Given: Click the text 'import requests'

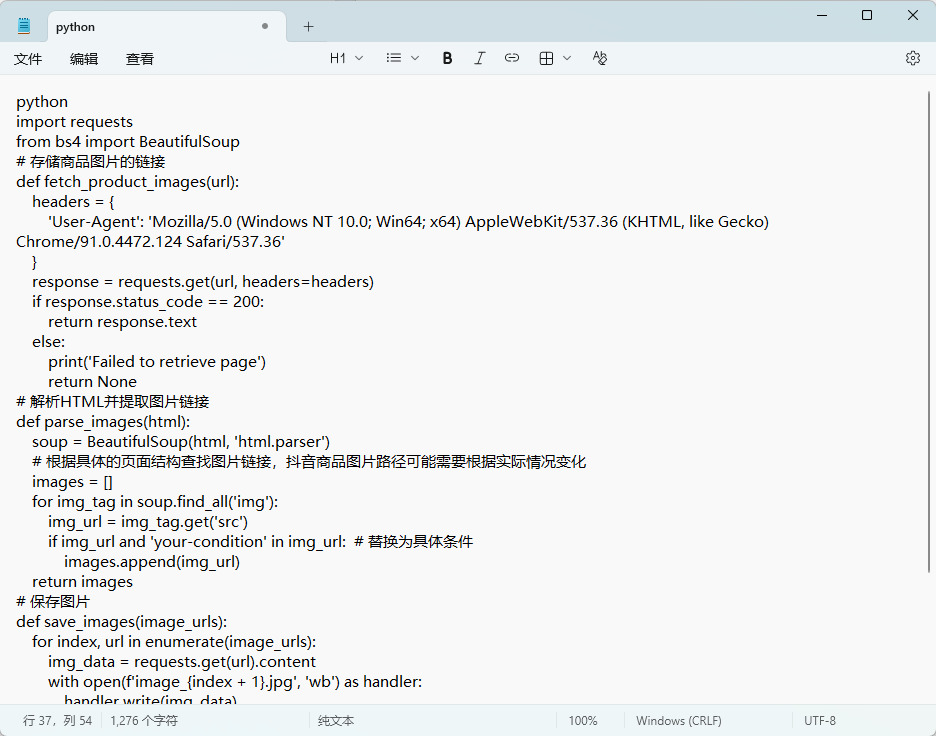Looking at the screenshot, I should tap(75, 122).
